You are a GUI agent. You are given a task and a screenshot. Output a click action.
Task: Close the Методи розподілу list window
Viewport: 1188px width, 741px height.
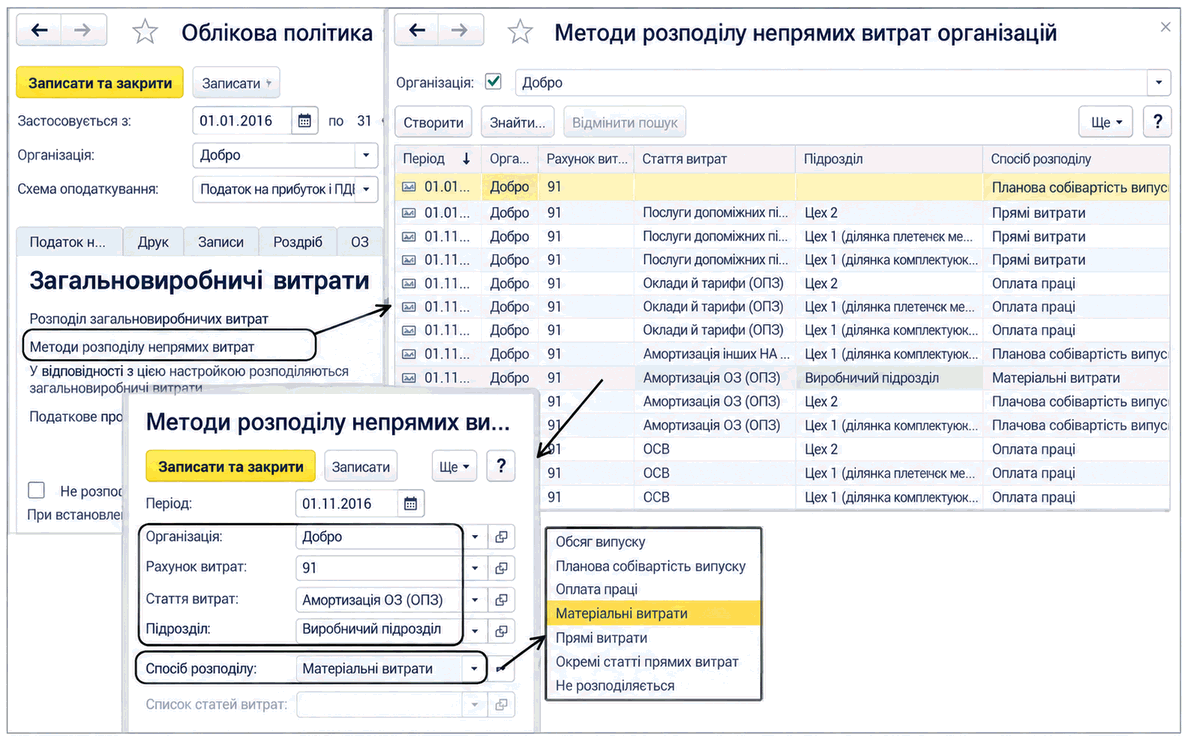(1165, 27)
